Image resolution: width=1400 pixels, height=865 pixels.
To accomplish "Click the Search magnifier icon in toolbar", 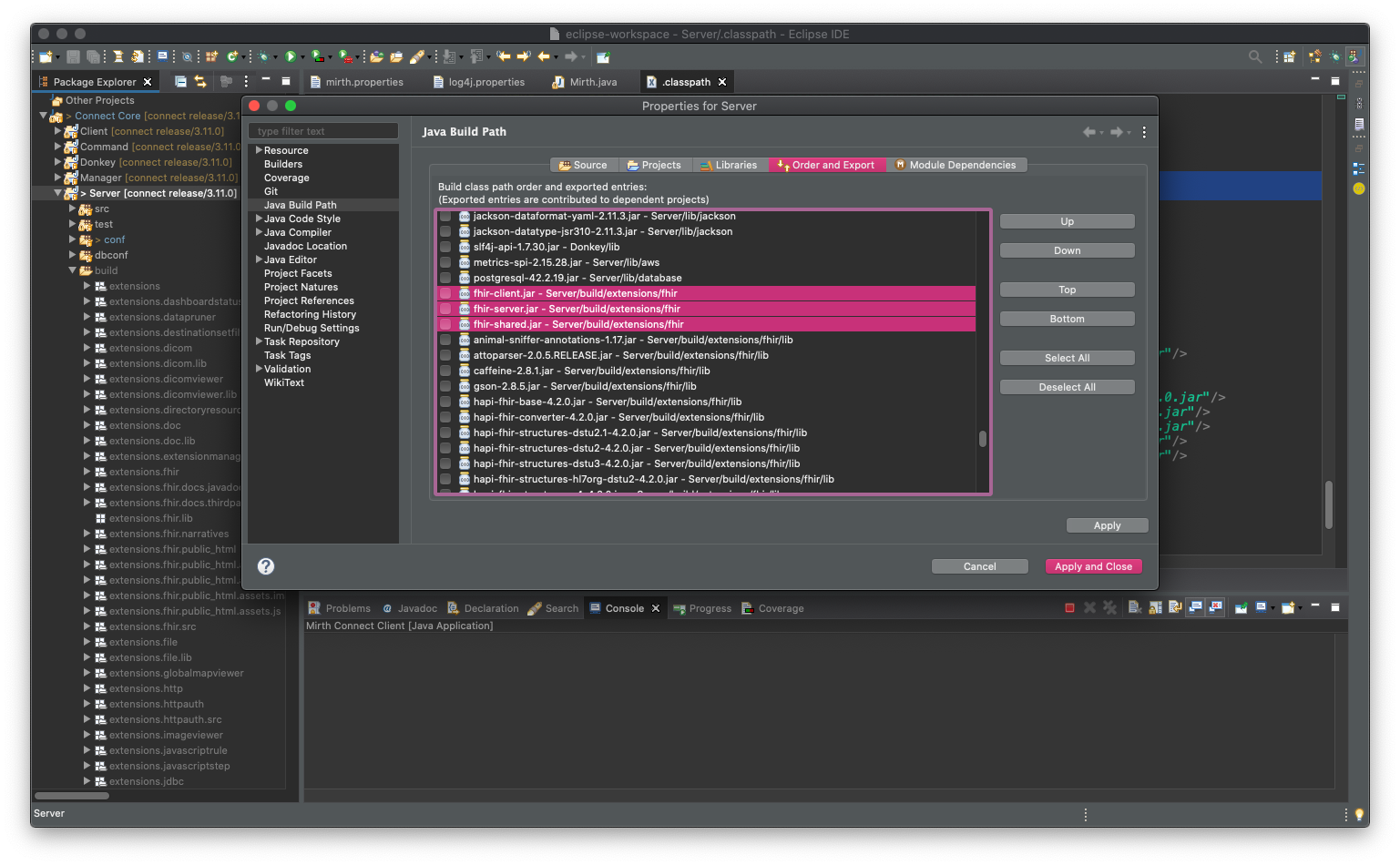I will (x=1255, y=56).
